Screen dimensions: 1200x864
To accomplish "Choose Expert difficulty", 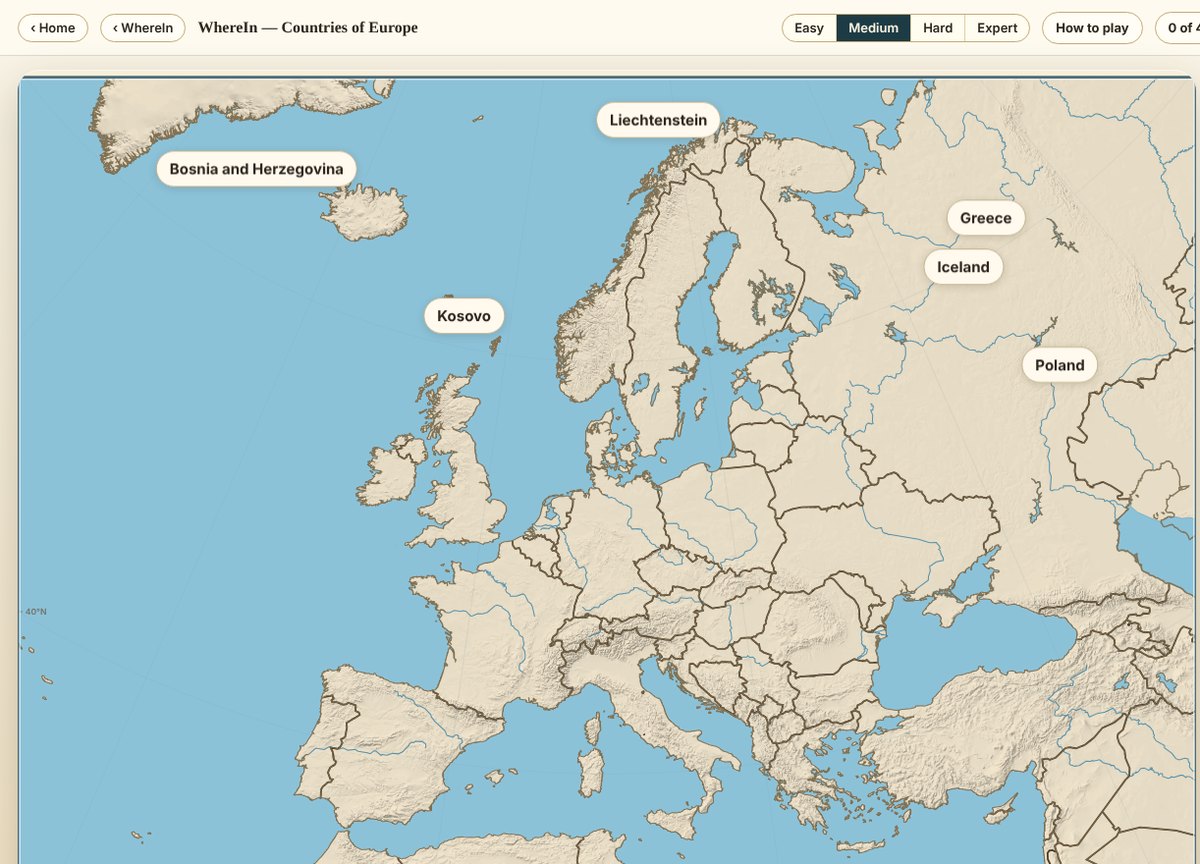I will point(997,28).
